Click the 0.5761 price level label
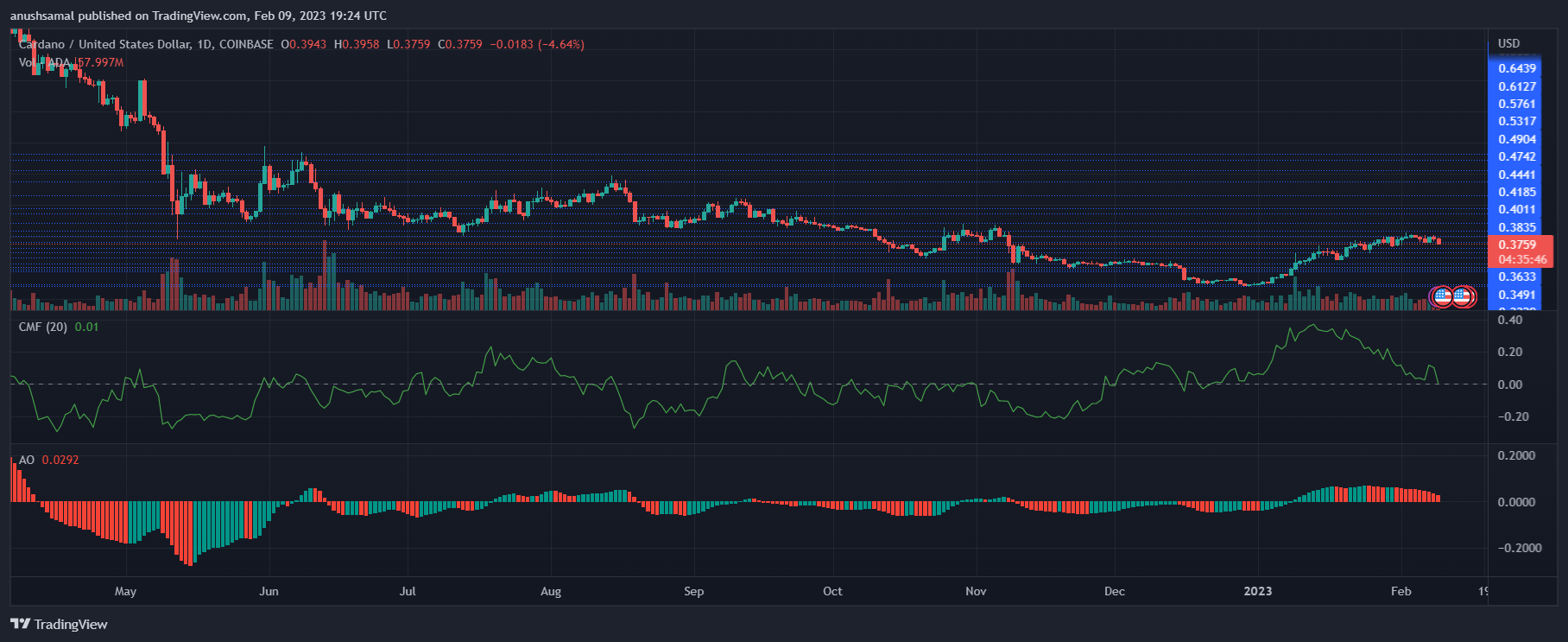This screenshot has height=642, width=1568. [1517, 104]
